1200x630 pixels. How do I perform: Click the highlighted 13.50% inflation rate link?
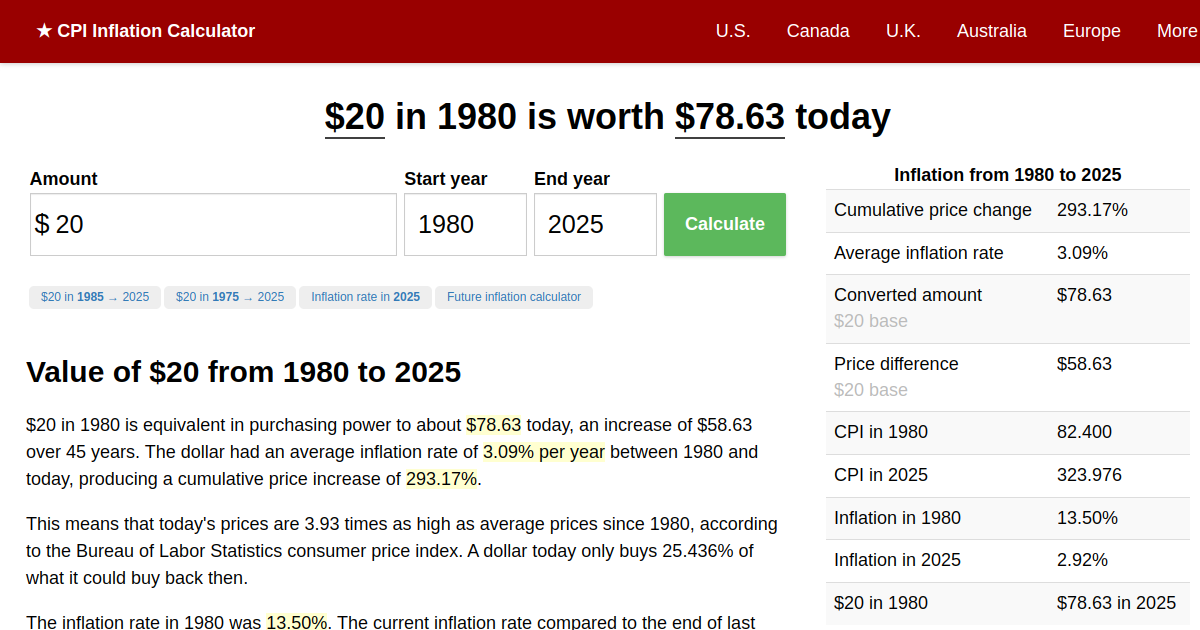click(297, 622)
